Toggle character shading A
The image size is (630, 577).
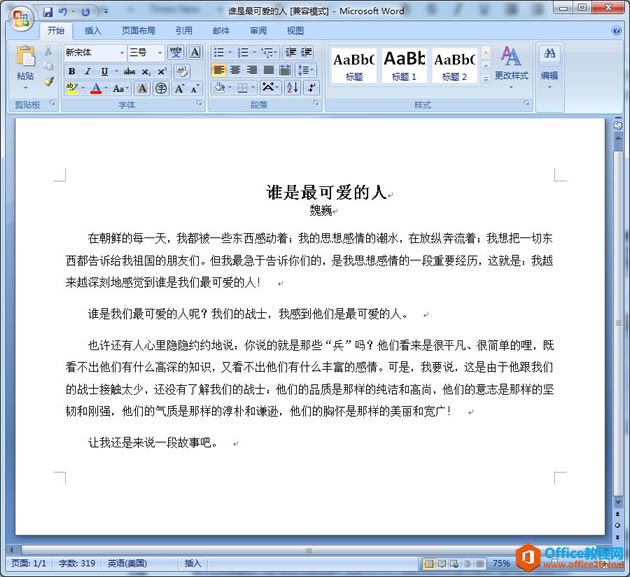pos(142,88)
